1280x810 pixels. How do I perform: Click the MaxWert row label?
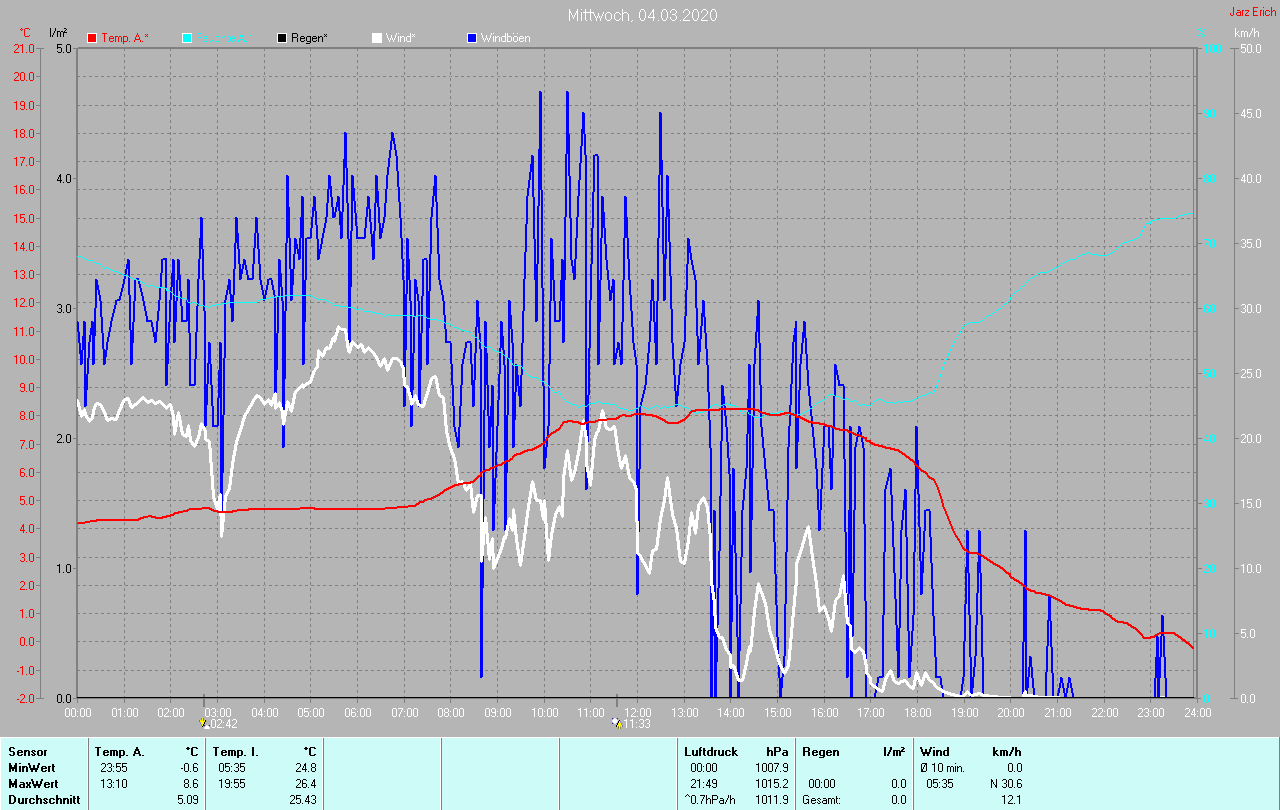click(x=32, y=783)
